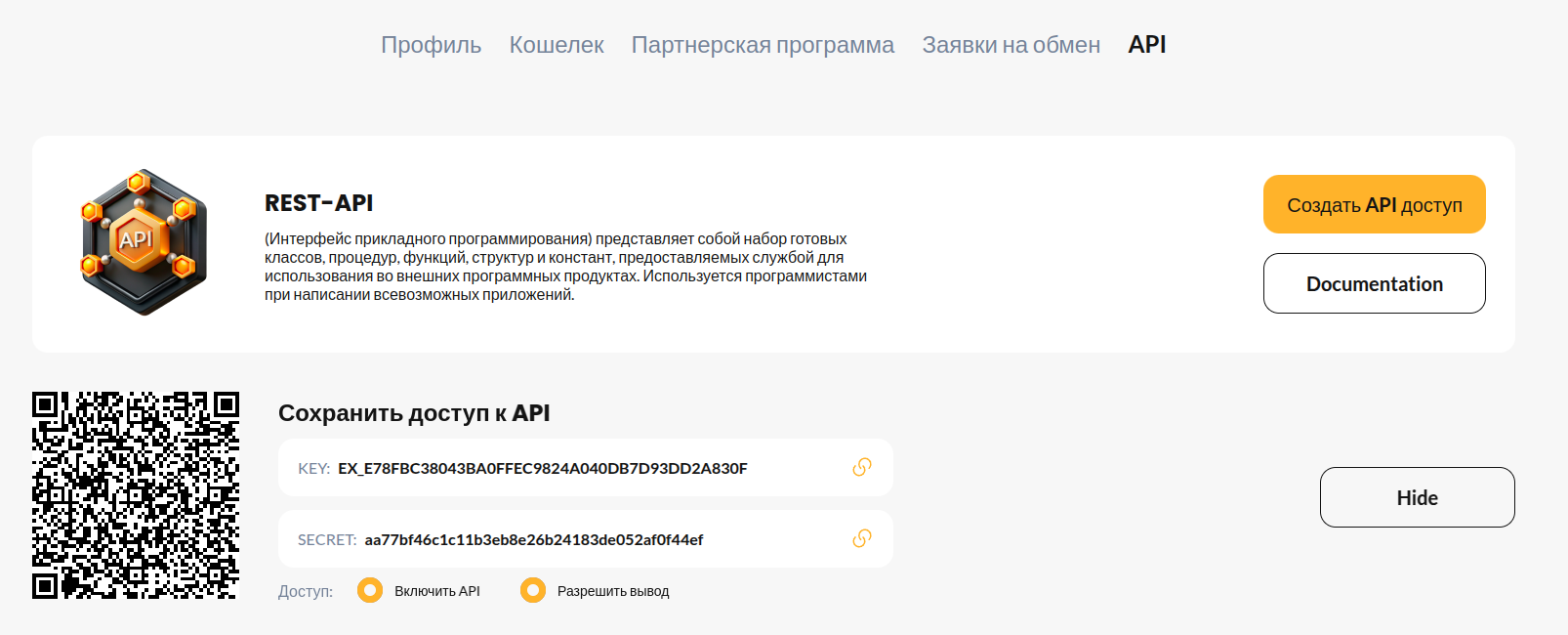Go to Партнерская программа tab
1568x635 pixels.
click(x=763, y=45)
